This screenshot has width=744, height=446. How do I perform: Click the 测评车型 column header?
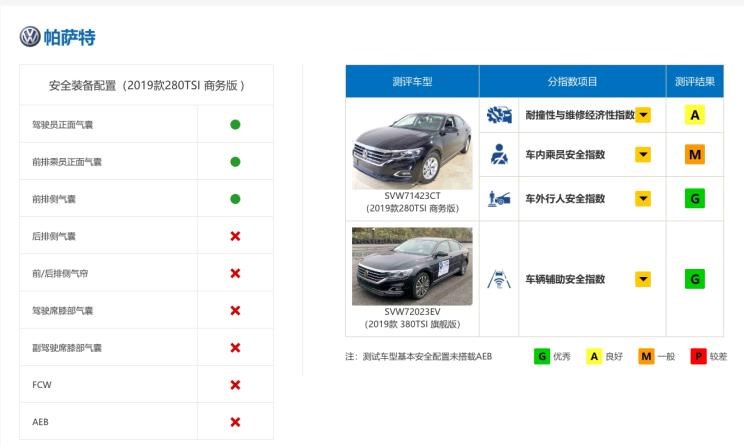click(x=412, y=81)
